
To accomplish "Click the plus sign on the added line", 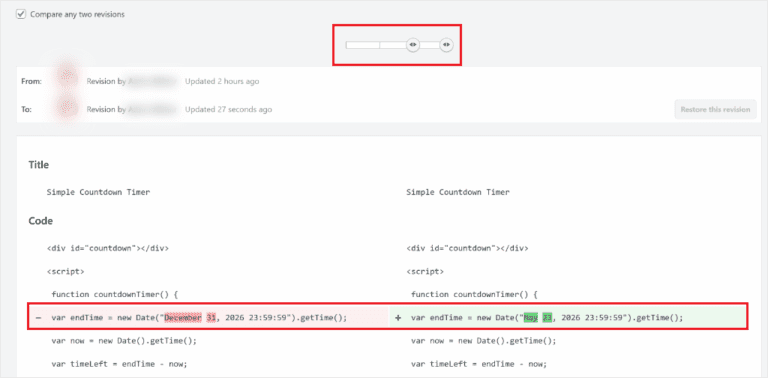I will 398,318.
